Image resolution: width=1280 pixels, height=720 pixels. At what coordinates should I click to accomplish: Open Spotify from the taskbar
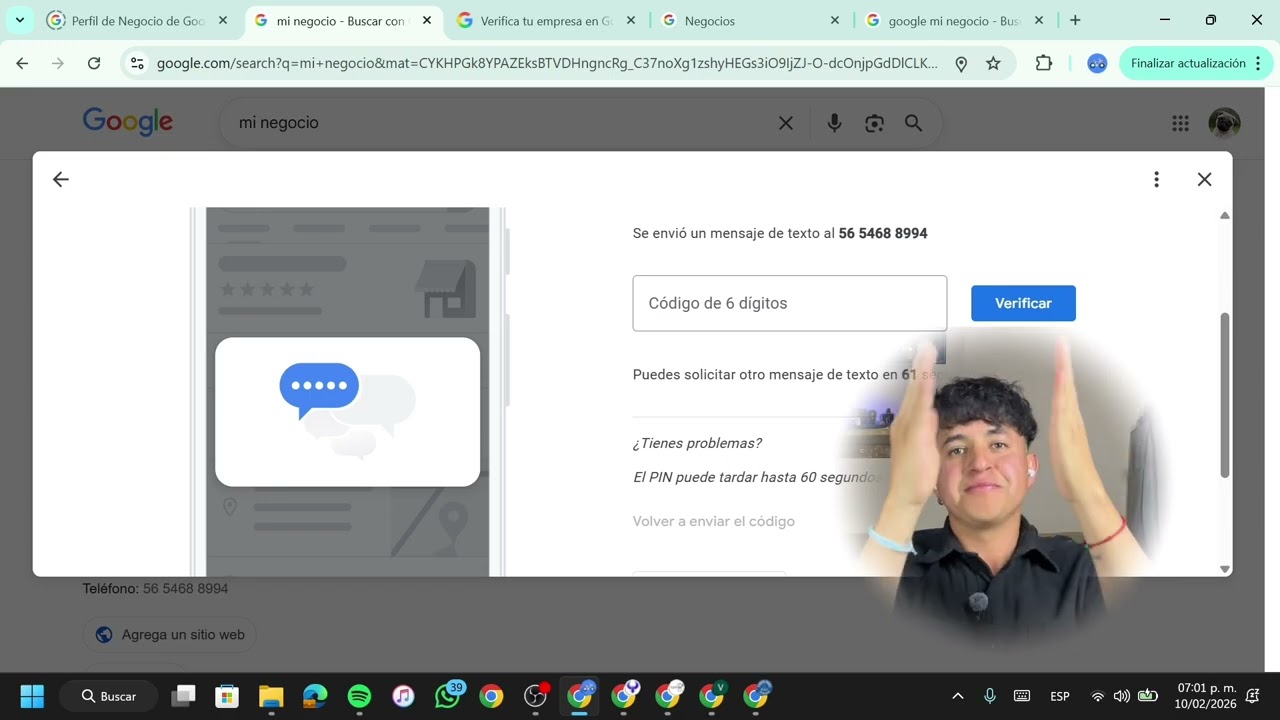(359, 696)
